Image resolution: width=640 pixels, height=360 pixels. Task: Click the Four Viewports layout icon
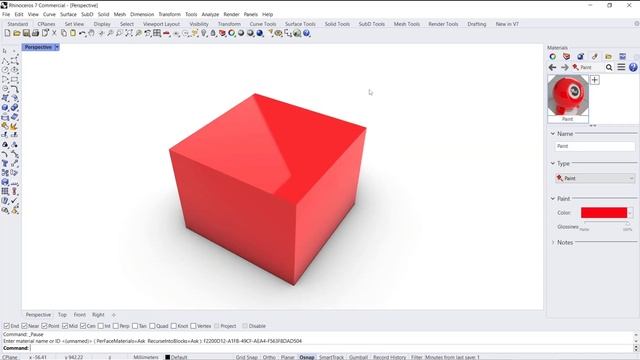click(x=157, y=33)
